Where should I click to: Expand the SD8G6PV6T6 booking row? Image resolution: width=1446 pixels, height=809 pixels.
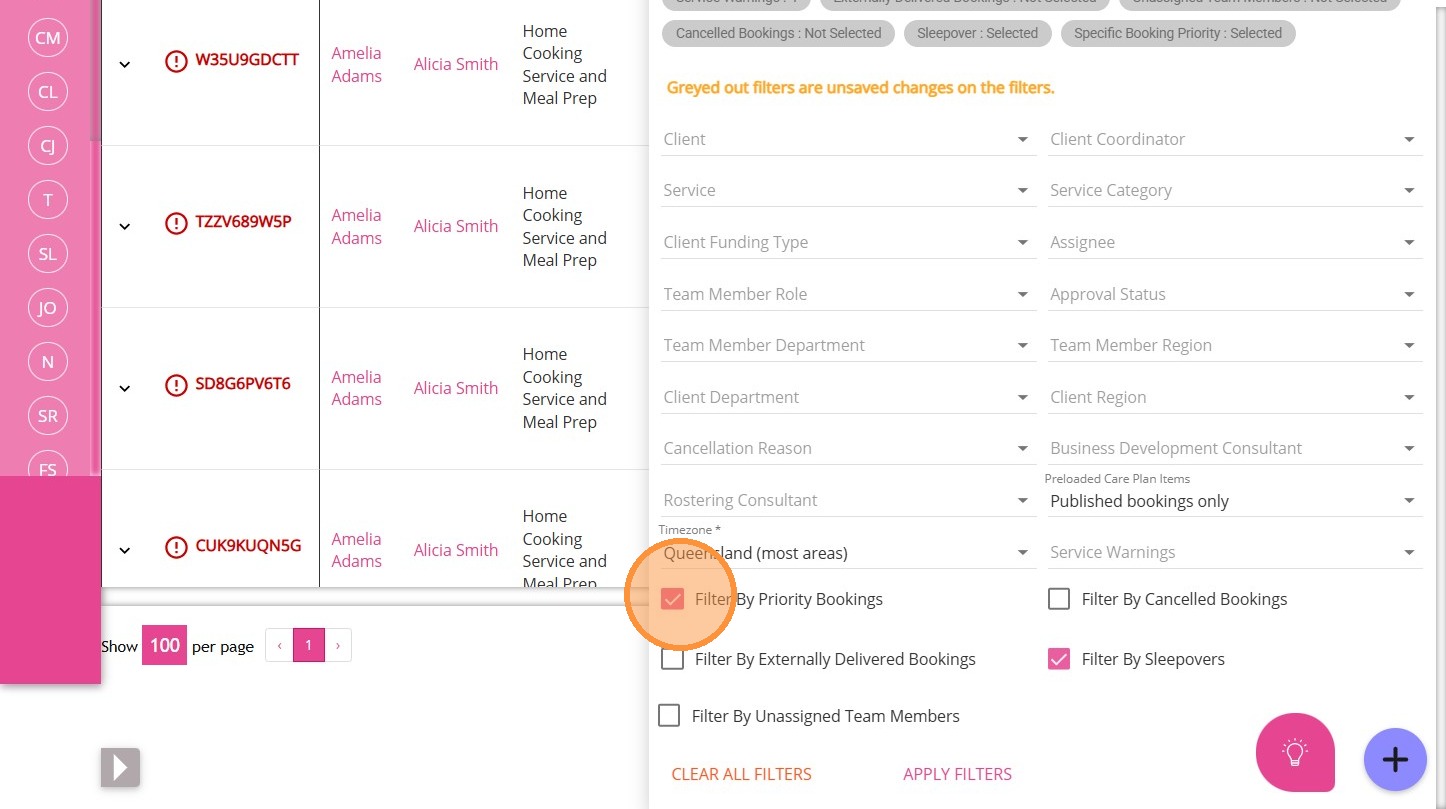coord(125,388)
